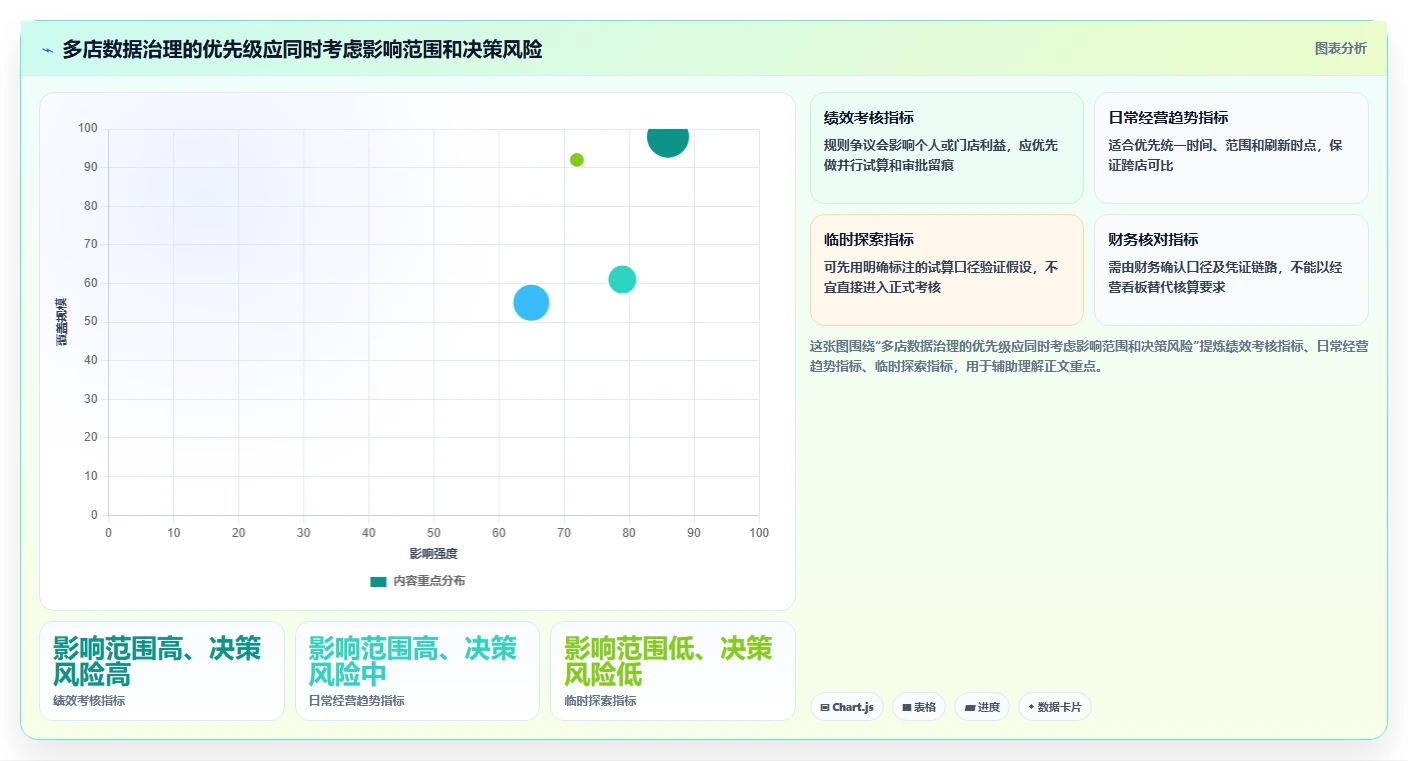
Task: Click the 绩效考核指标 caption under the high-risk stat
Action: [x=89, y=701]
